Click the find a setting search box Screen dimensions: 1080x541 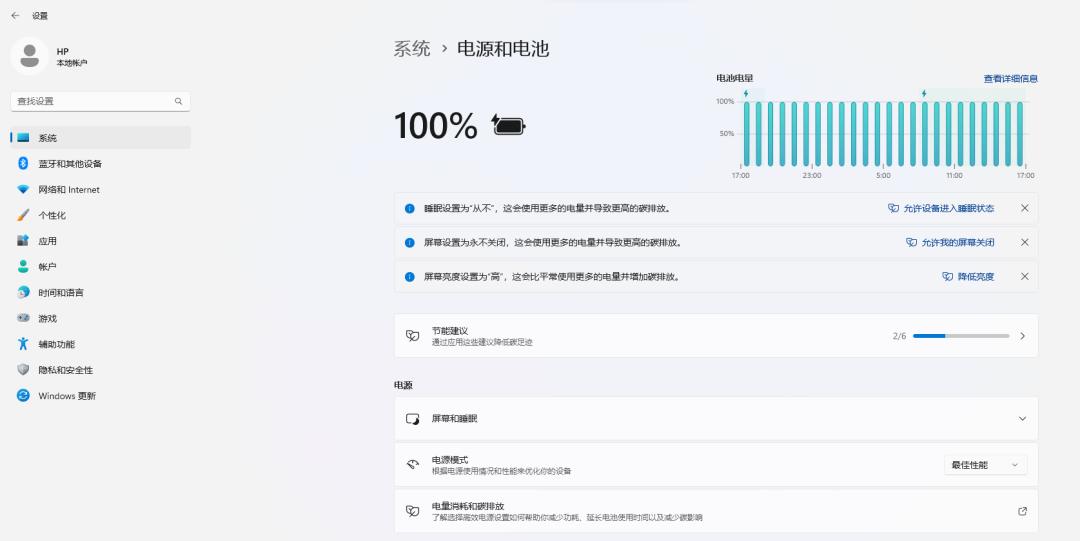coord(101,101)
